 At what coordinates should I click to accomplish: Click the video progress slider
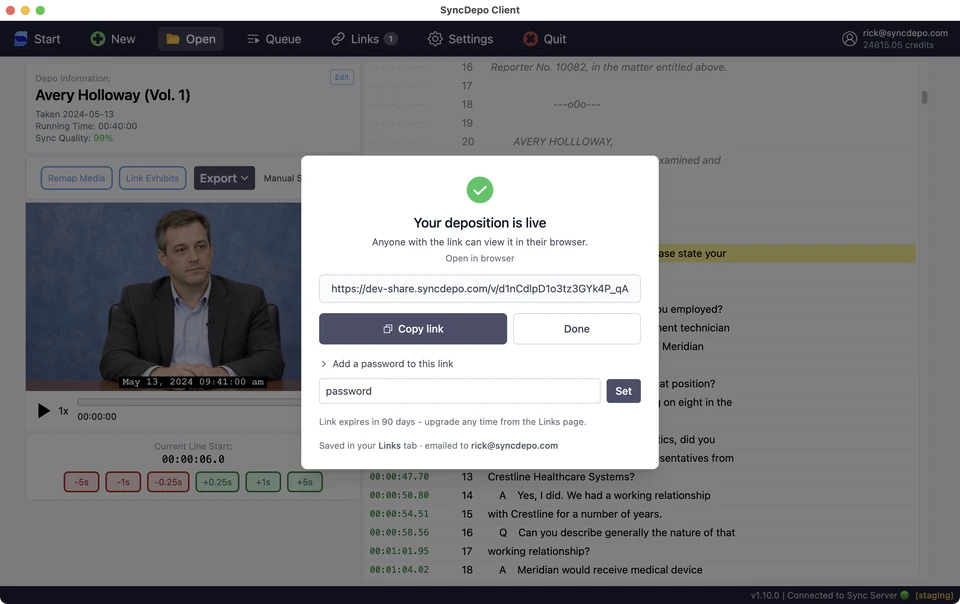(189, 402)
